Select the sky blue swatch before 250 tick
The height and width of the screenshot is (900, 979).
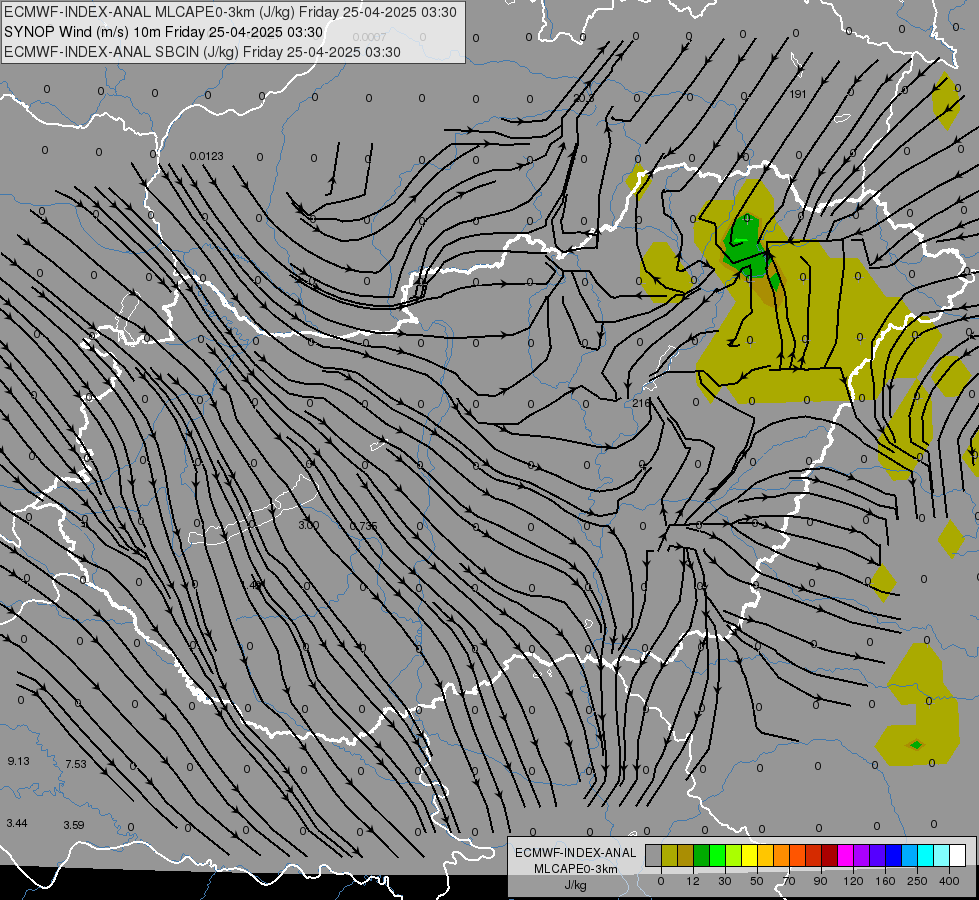pyautogui.click(x=910, y=855)
